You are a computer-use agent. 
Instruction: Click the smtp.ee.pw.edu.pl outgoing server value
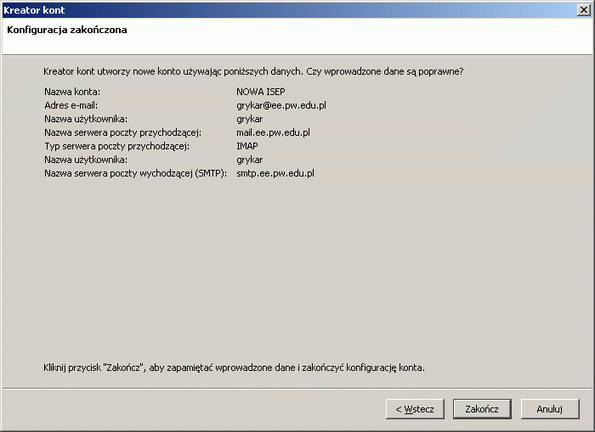tap(275, 173)
